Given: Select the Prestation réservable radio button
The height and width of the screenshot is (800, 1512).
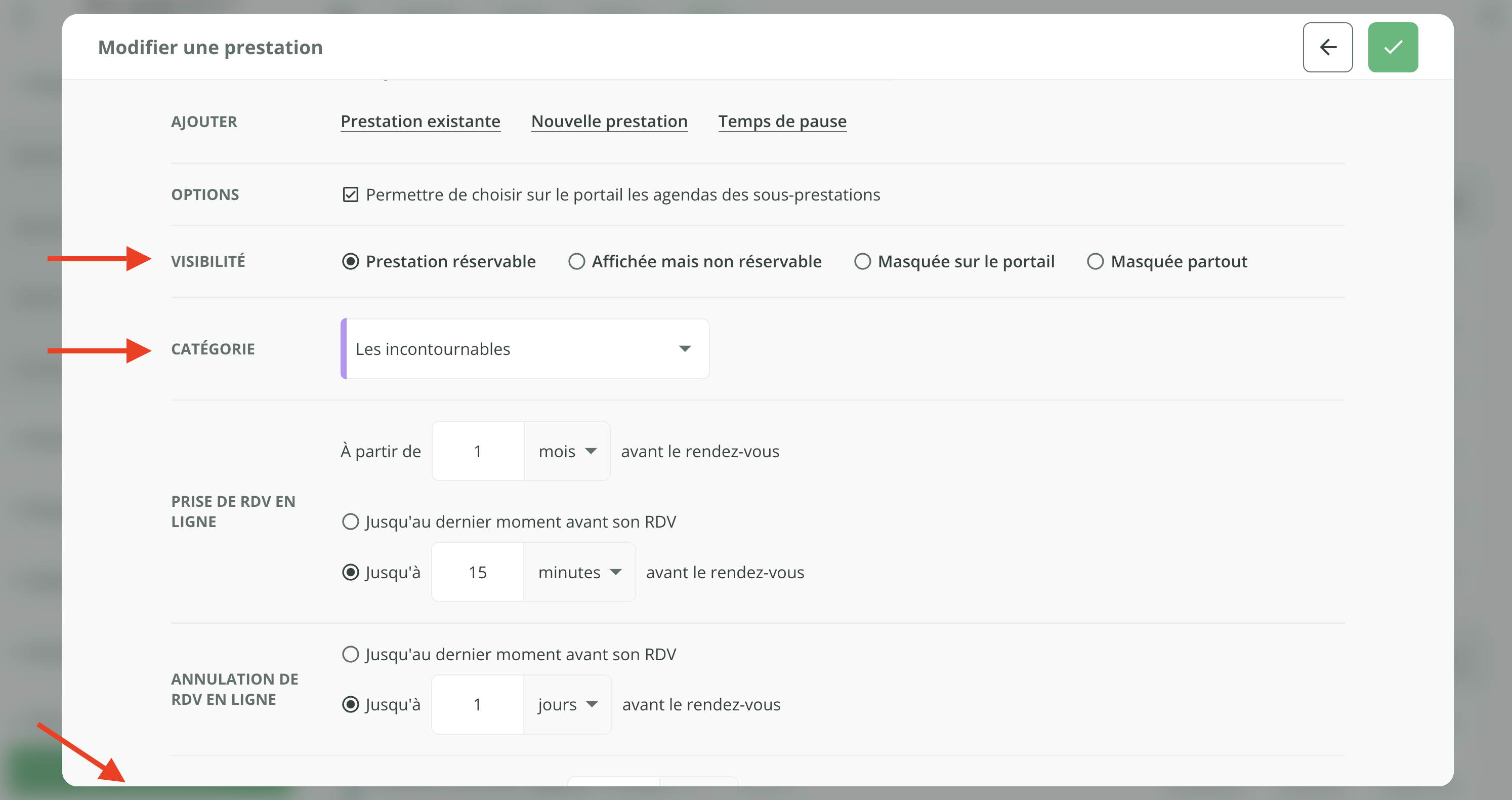Looking at the screenshot, I should [x=350, y=261].
